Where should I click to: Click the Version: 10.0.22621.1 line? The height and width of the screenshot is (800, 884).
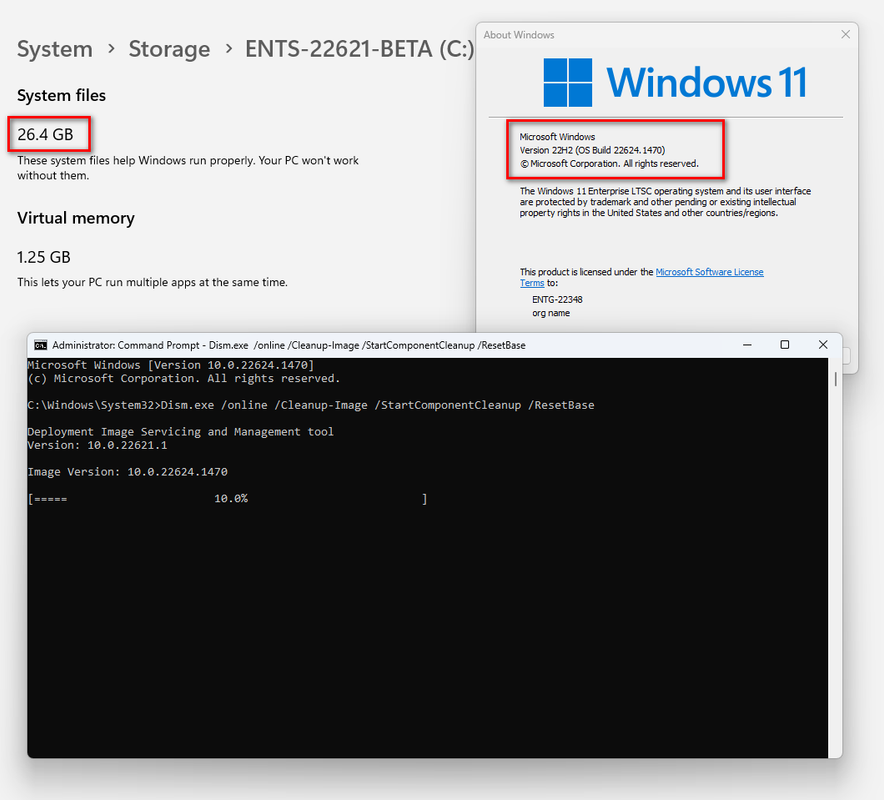97,445
